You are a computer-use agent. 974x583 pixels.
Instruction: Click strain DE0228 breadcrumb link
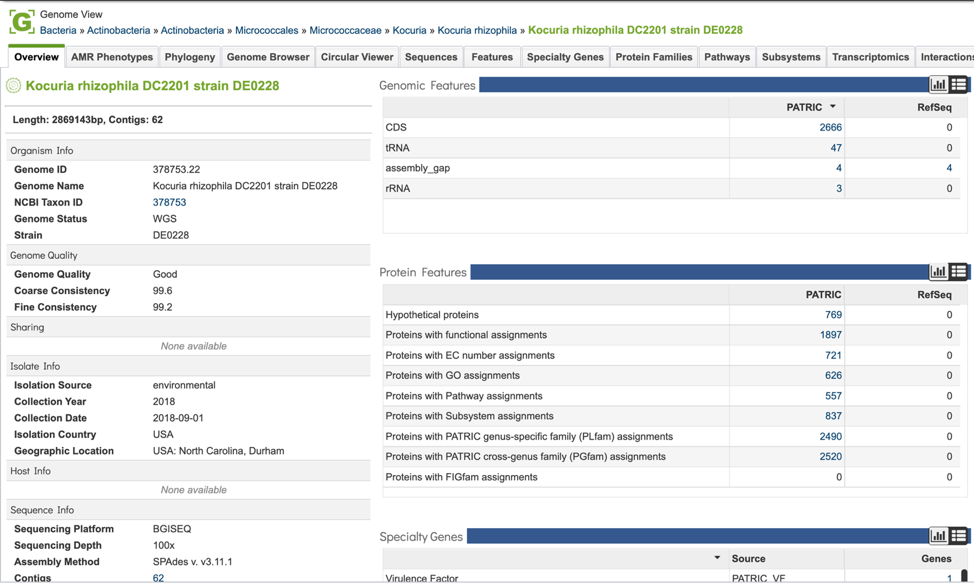635,30
